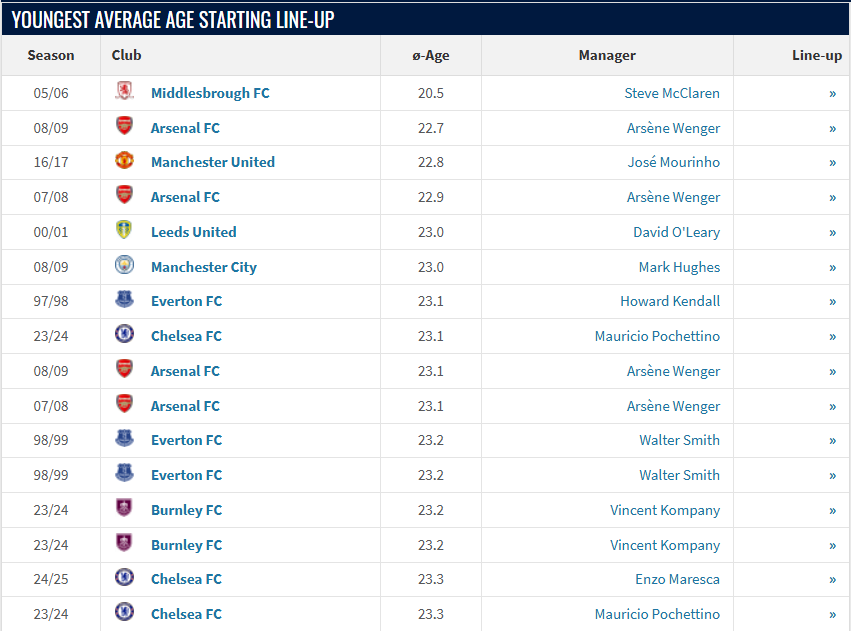Click Arsenal crest in the 22.7 age row
The width and height of the screenshot is (851, 631).
[124, 127]
